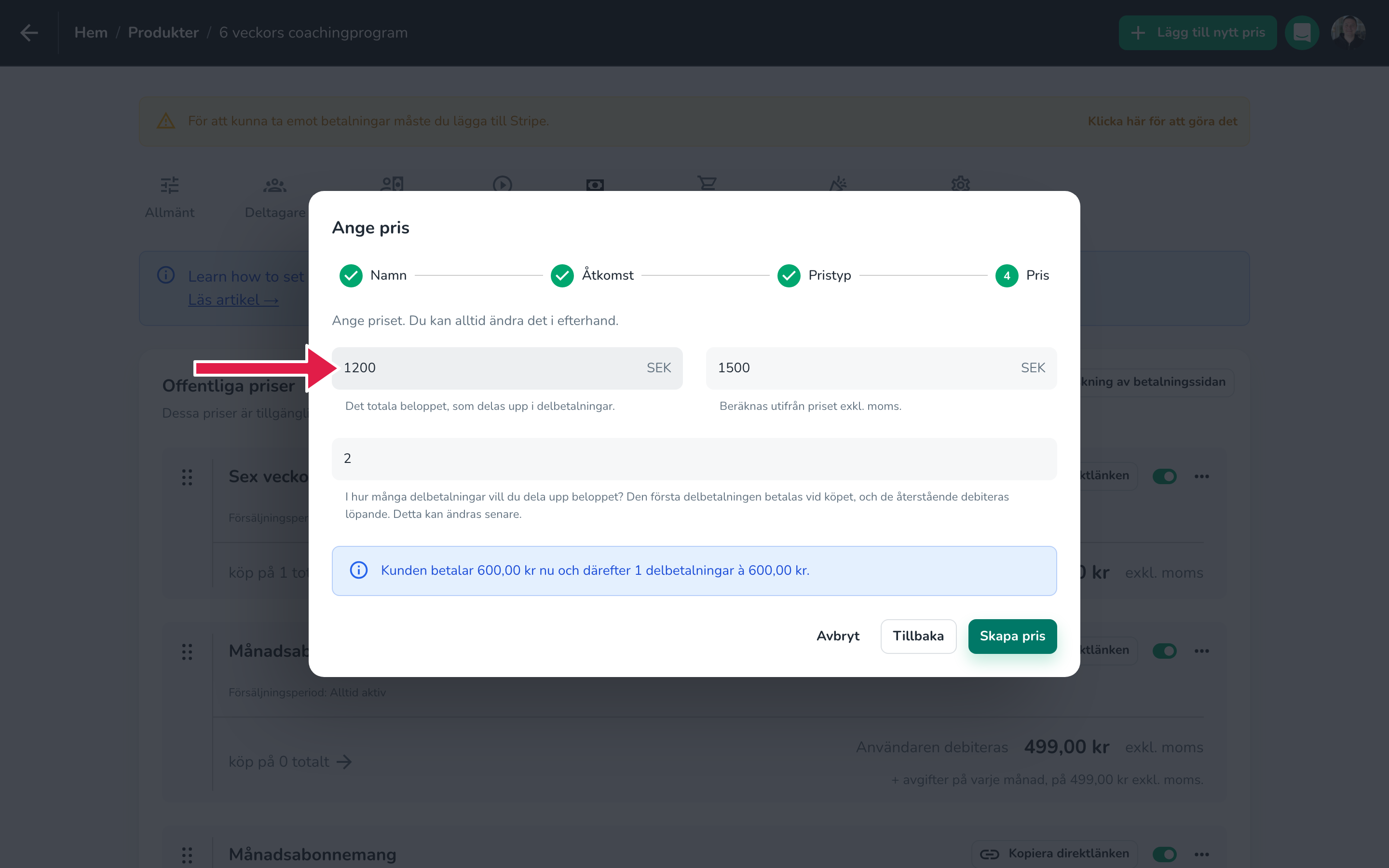Click '+ avgifter på varje månad' text
1389x868 pixels.
pos(1048,780)
